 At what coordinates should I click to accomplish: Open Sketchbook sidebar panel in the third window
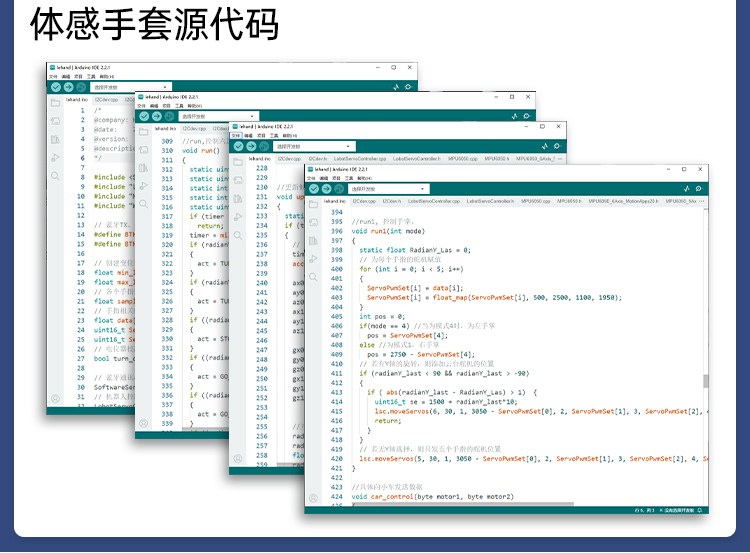[238, 162]
